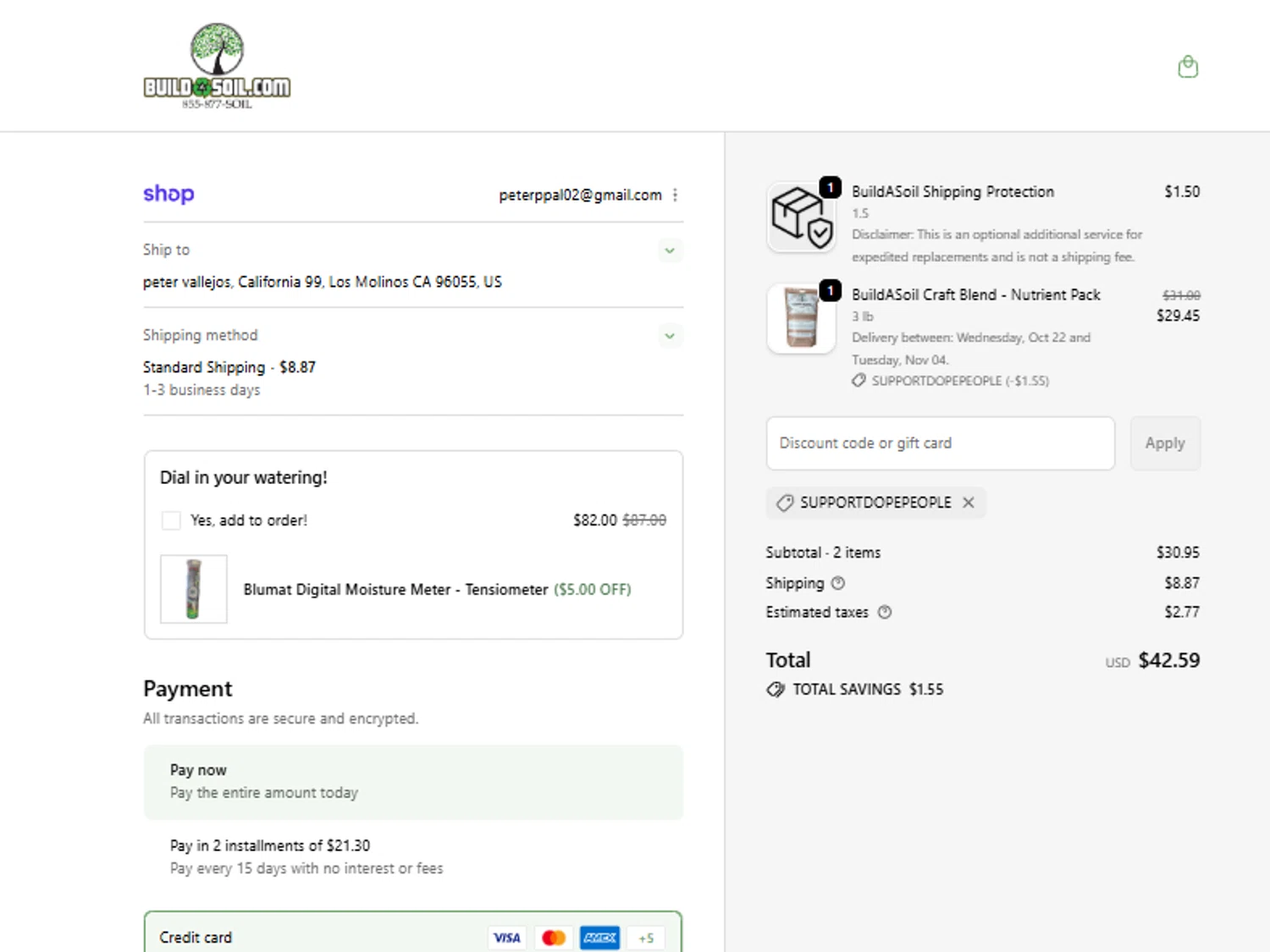Click 'Blumat Digital Moisture Meter - Tensiometer' text
The width and height of the screenshot is (1270, 952).
coord(395,590)
